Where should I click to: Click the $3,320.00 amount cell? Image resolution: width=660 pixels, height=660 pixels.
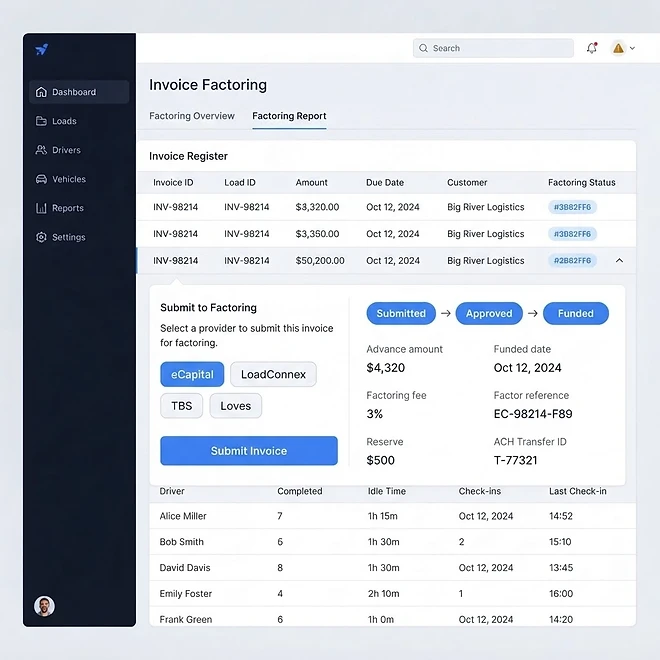[x=317, y=207]
